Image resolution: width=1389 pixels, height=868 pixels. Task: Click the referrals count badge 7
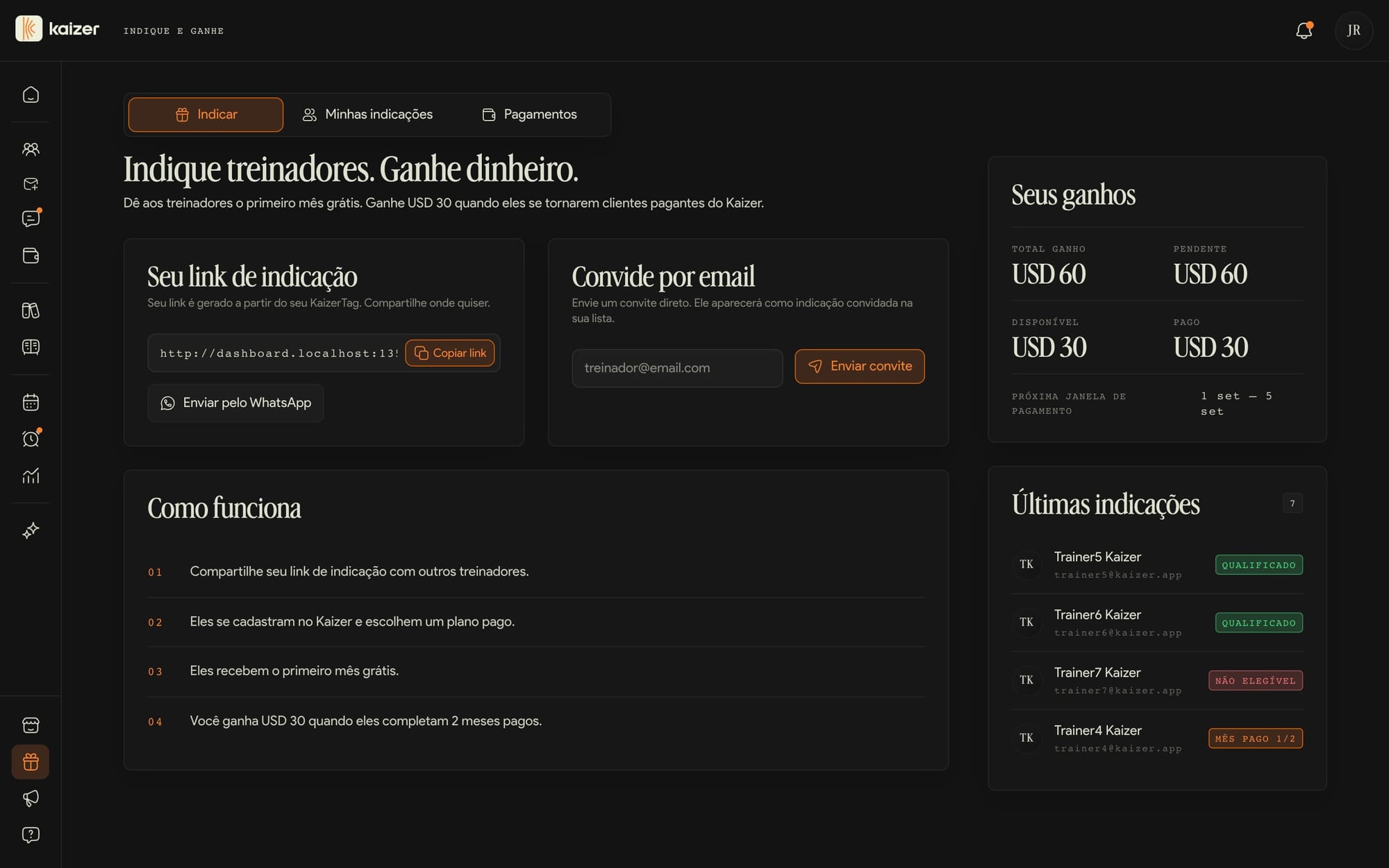[1292, 503]
